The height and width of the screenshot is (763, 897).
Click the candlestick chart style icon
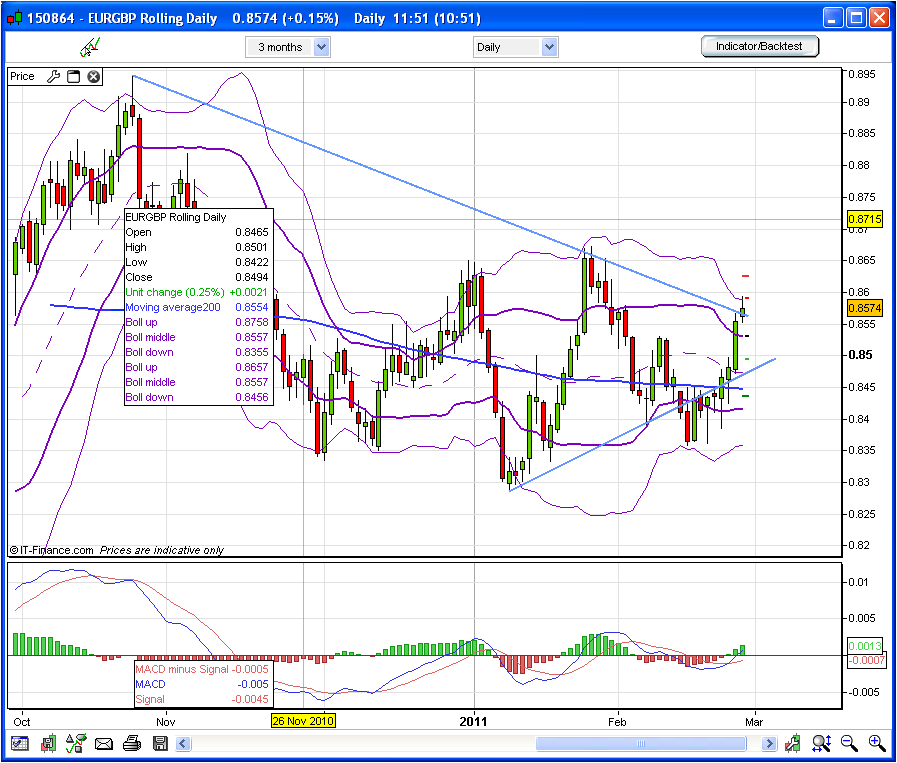pos(49,744)
